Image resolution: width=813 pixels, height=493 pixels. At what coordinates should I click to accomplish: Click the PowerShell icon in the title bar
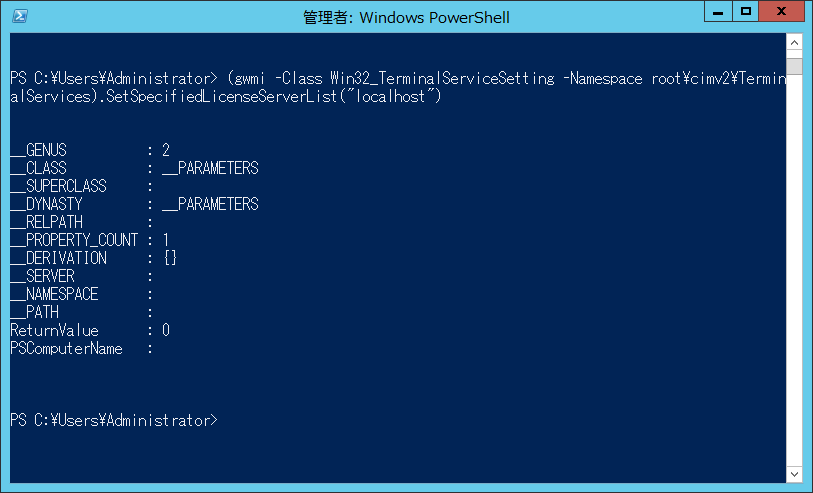click(20, 16)
